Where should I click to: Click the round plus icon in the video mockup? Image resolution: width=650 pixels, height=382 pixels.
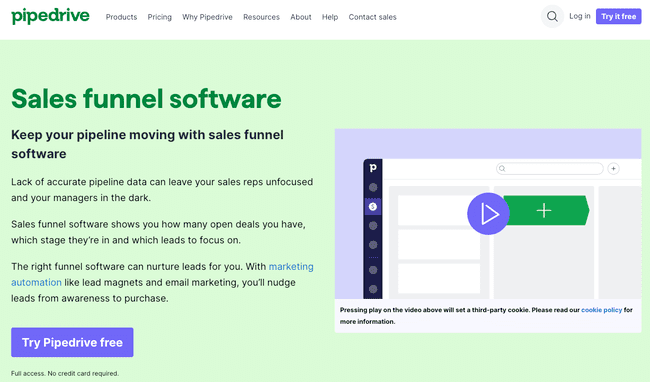pyautogui.click(x=614, y=169)
